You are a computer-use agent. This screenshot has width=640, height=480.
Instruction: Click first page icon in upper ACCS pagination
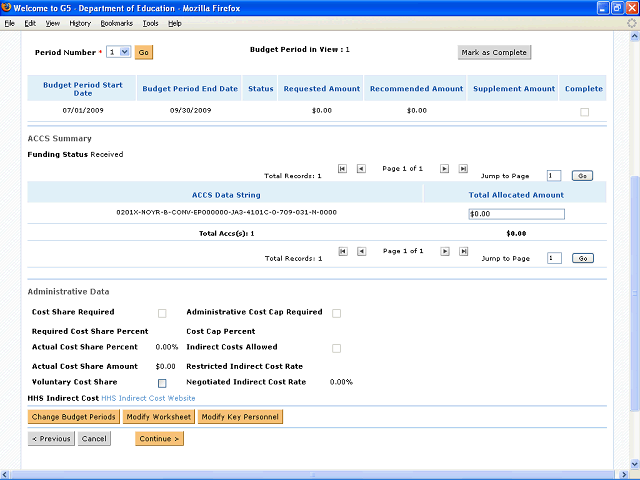click(343, 169)
